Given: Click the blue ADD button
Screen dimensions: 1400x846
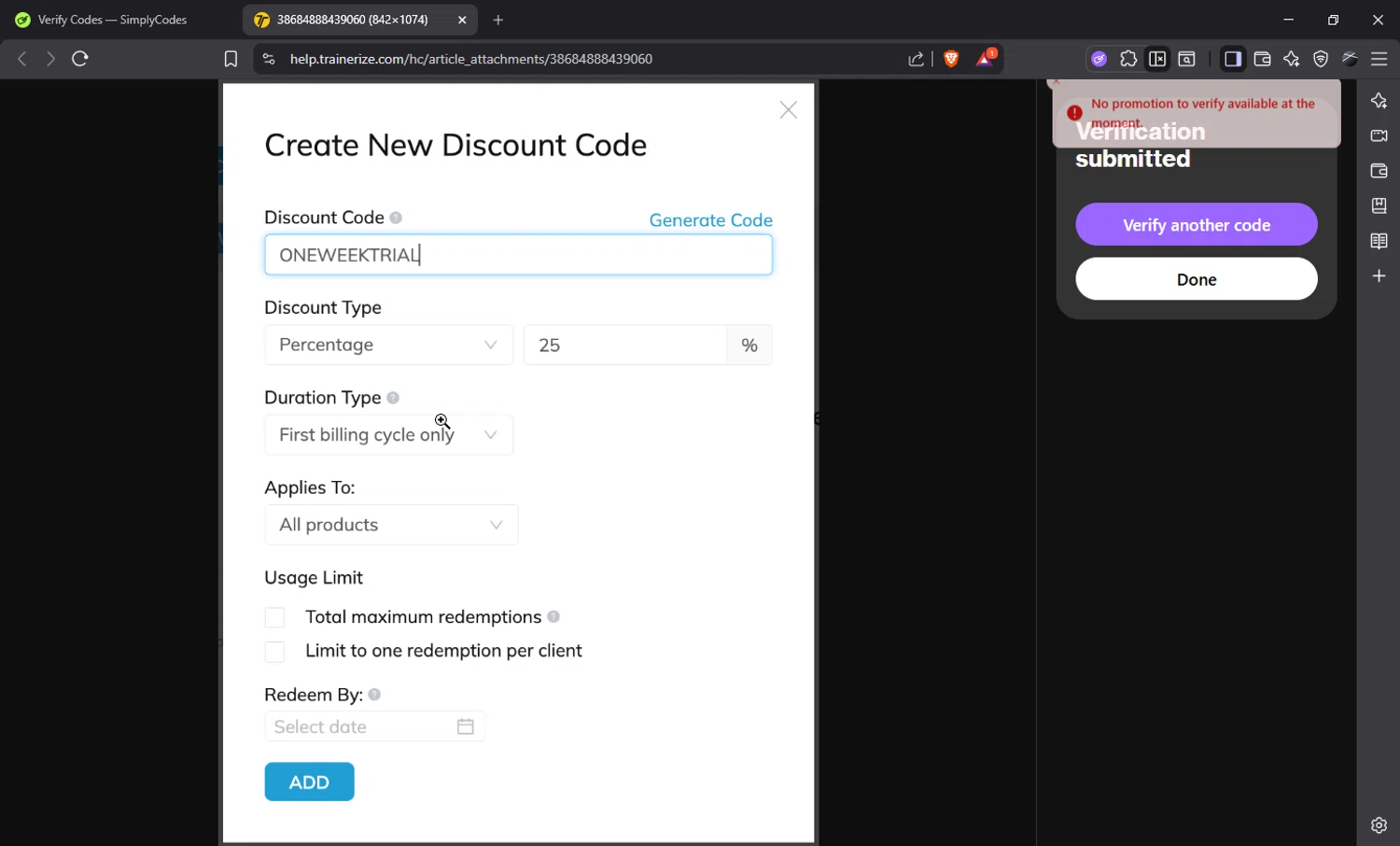Looking at the screenshot, I should [309, 782].
